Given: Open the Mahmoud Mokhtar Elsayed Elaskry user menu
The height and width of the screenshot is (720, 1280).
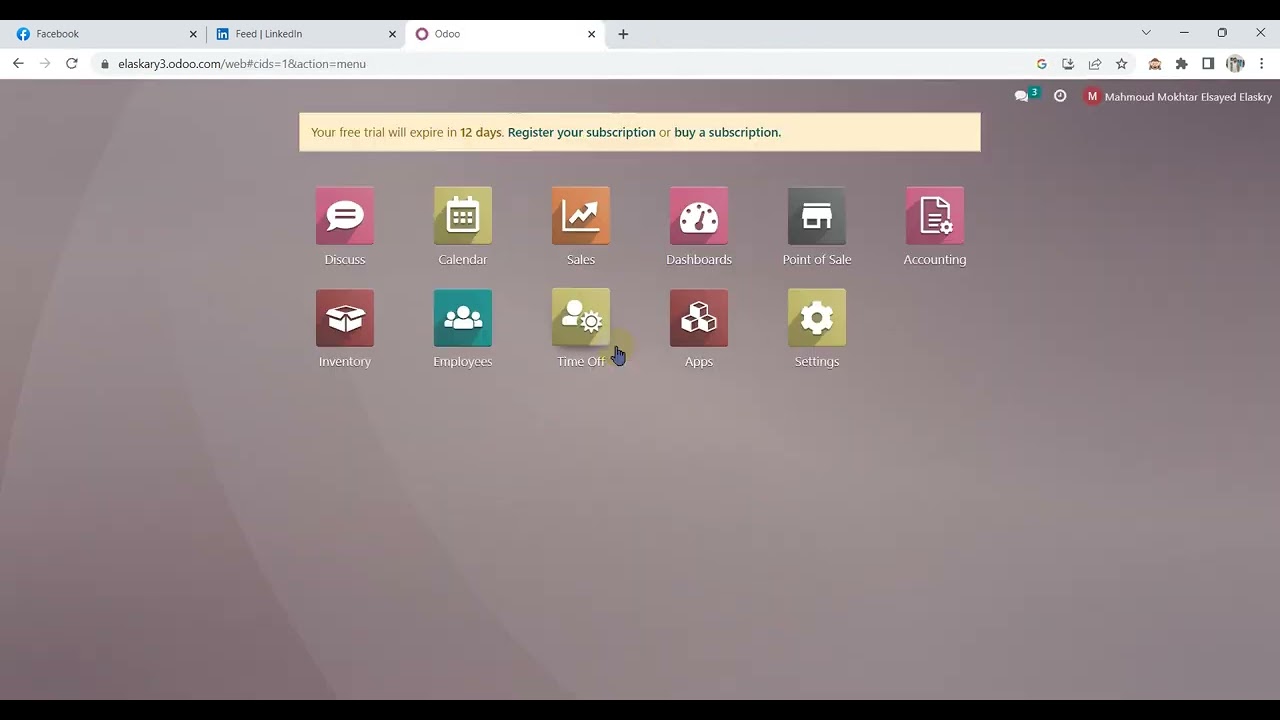Looking at the screenshot, I should tap(1178, 97).
